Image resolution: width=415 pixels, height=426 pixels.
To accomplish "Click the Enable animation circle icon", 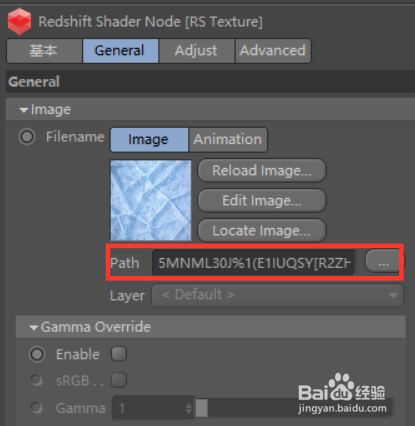I will (37, 354).
